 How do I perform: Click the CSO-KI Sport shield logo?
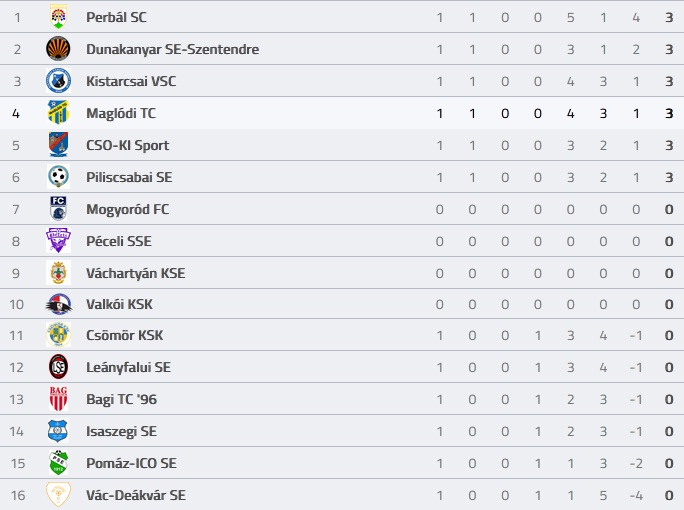58,145
